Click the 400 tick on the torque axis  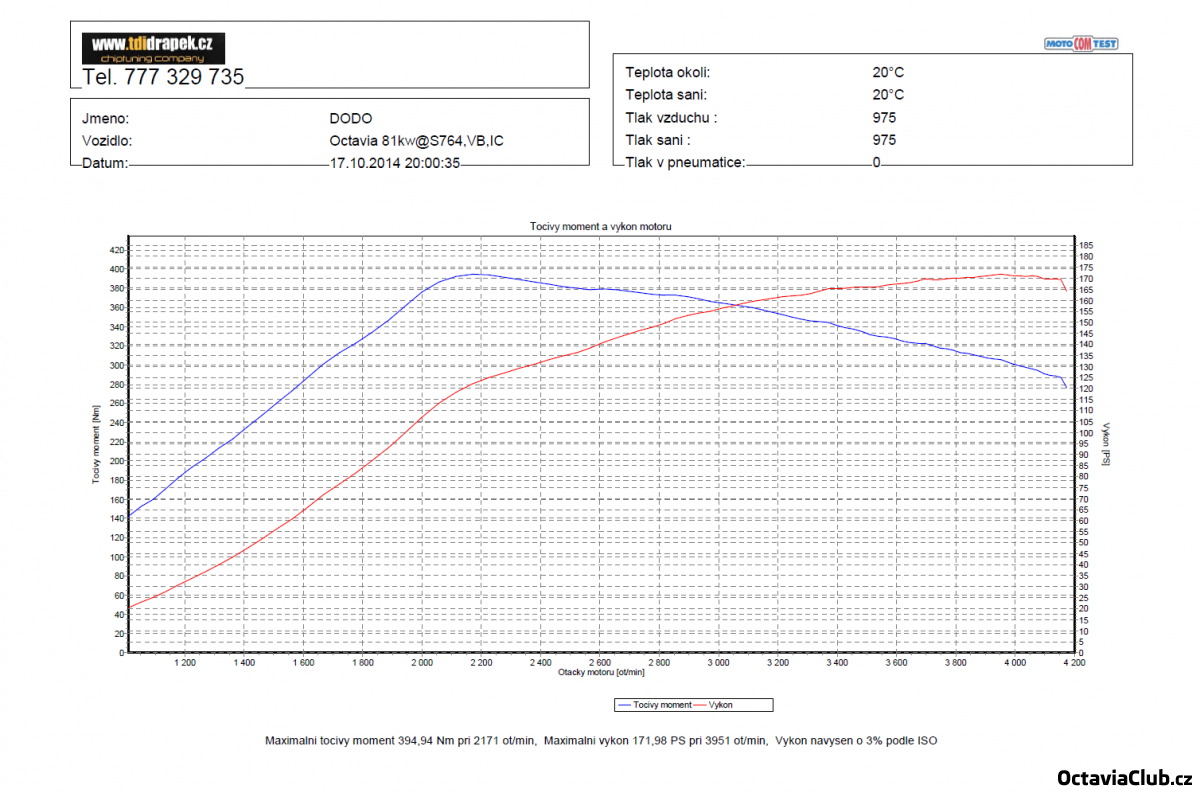click(x=117, y=269)
